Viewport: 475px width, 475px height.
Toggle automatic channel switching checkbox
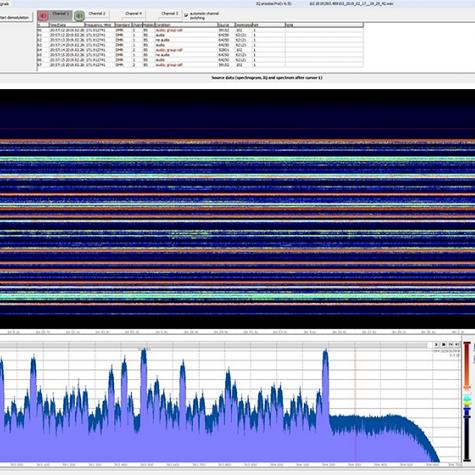186,15
